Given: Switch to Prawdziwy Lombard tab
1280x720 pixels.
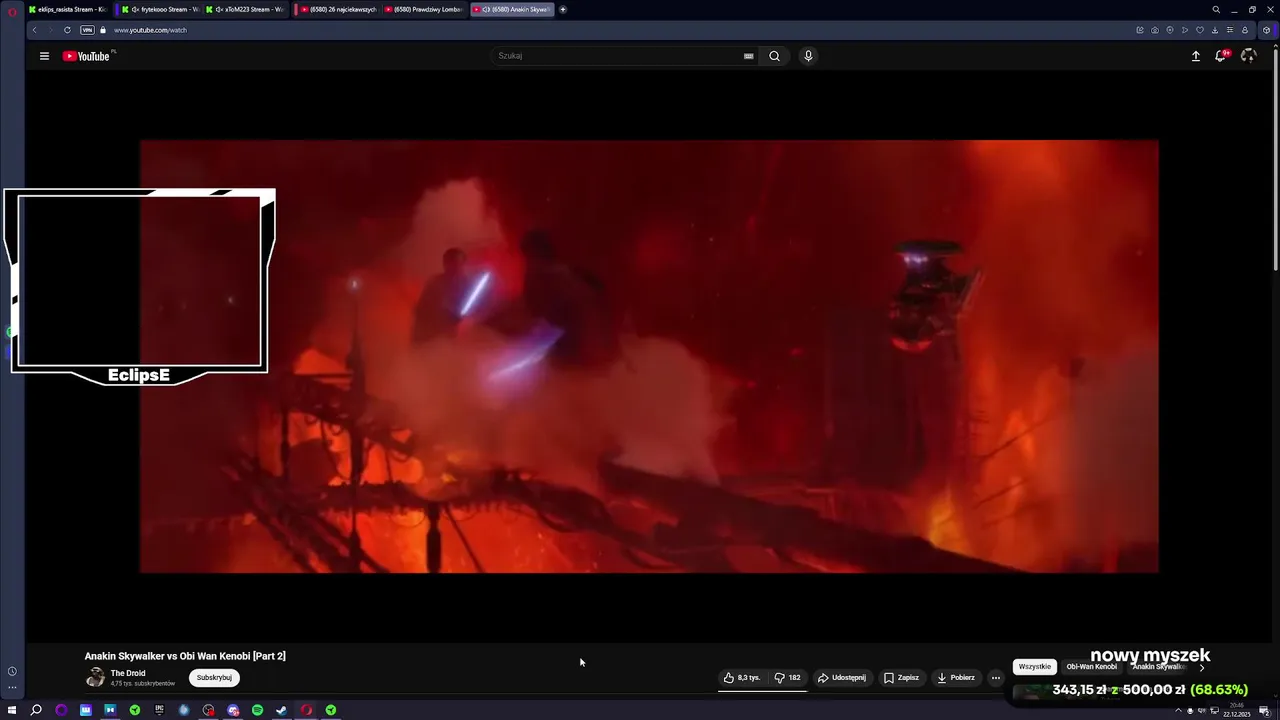Looking at the screenshot, I should [x=424, y=9].
